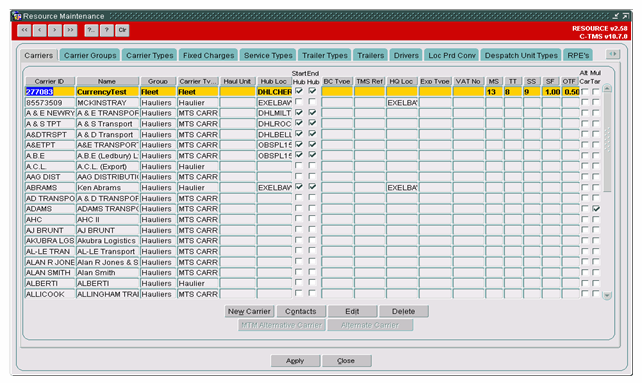Toggle Start Hub checkbox for CurrencyTest
This screenshot has width=642, height=383.
(299, 91)
